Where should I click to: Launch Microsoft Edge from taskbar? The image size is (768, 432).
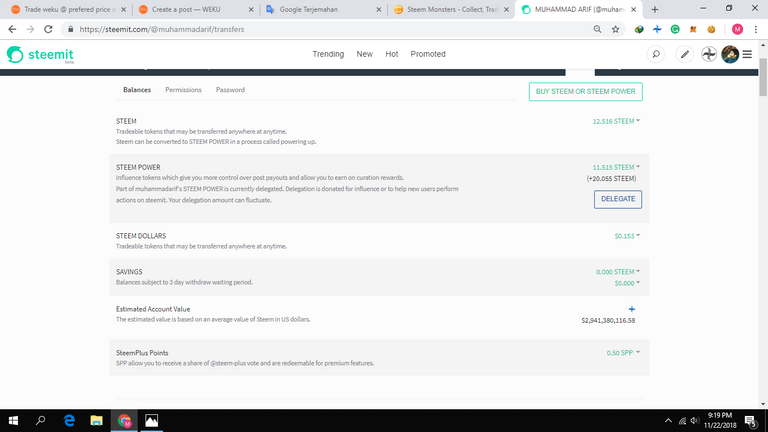click(x=69, y=421)
